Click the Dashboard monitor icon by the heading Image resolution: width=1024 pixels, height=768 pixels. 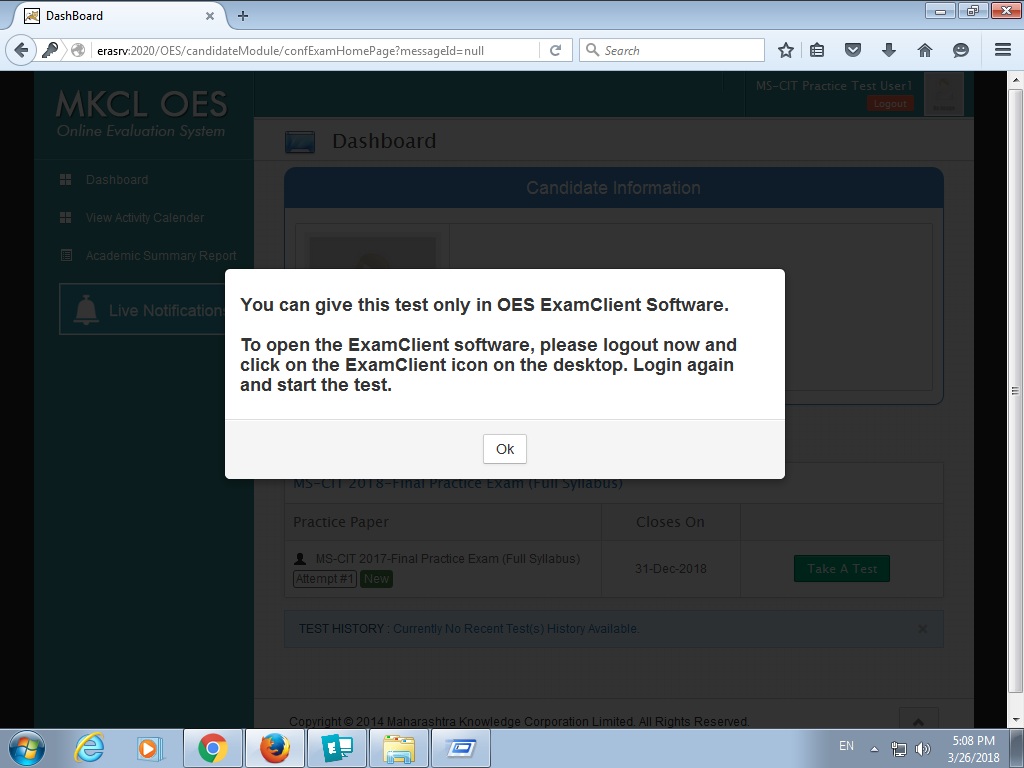point(300,142)
